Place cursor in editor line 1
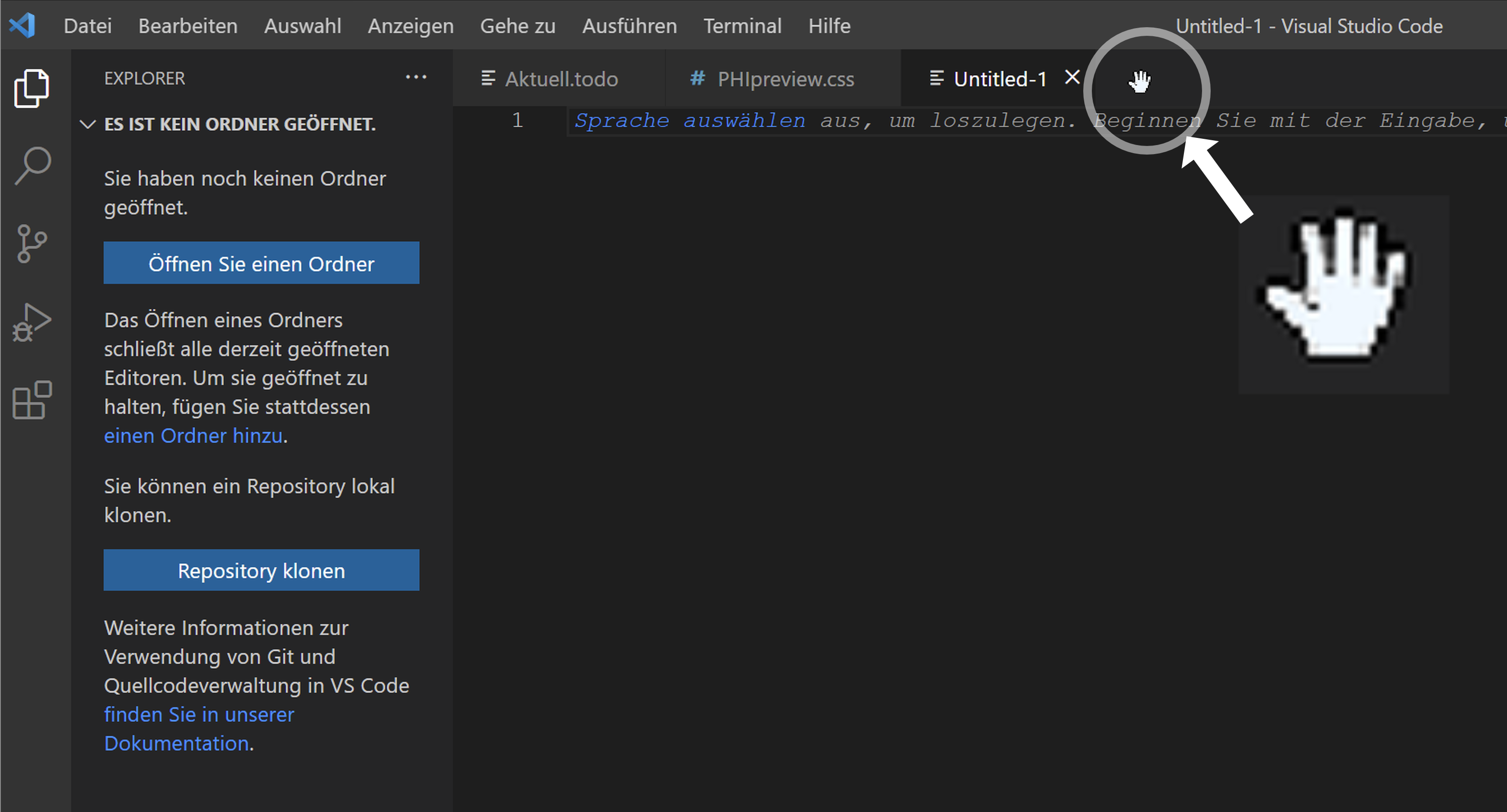 tap(1036, 121)
